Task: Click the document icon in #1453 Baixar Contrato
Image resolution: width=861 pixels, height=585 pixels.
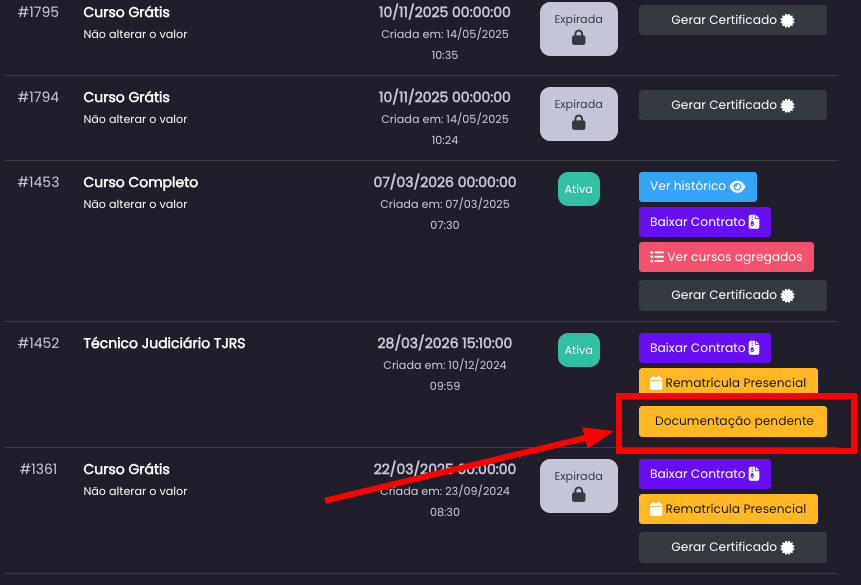Action: (755, 222)
